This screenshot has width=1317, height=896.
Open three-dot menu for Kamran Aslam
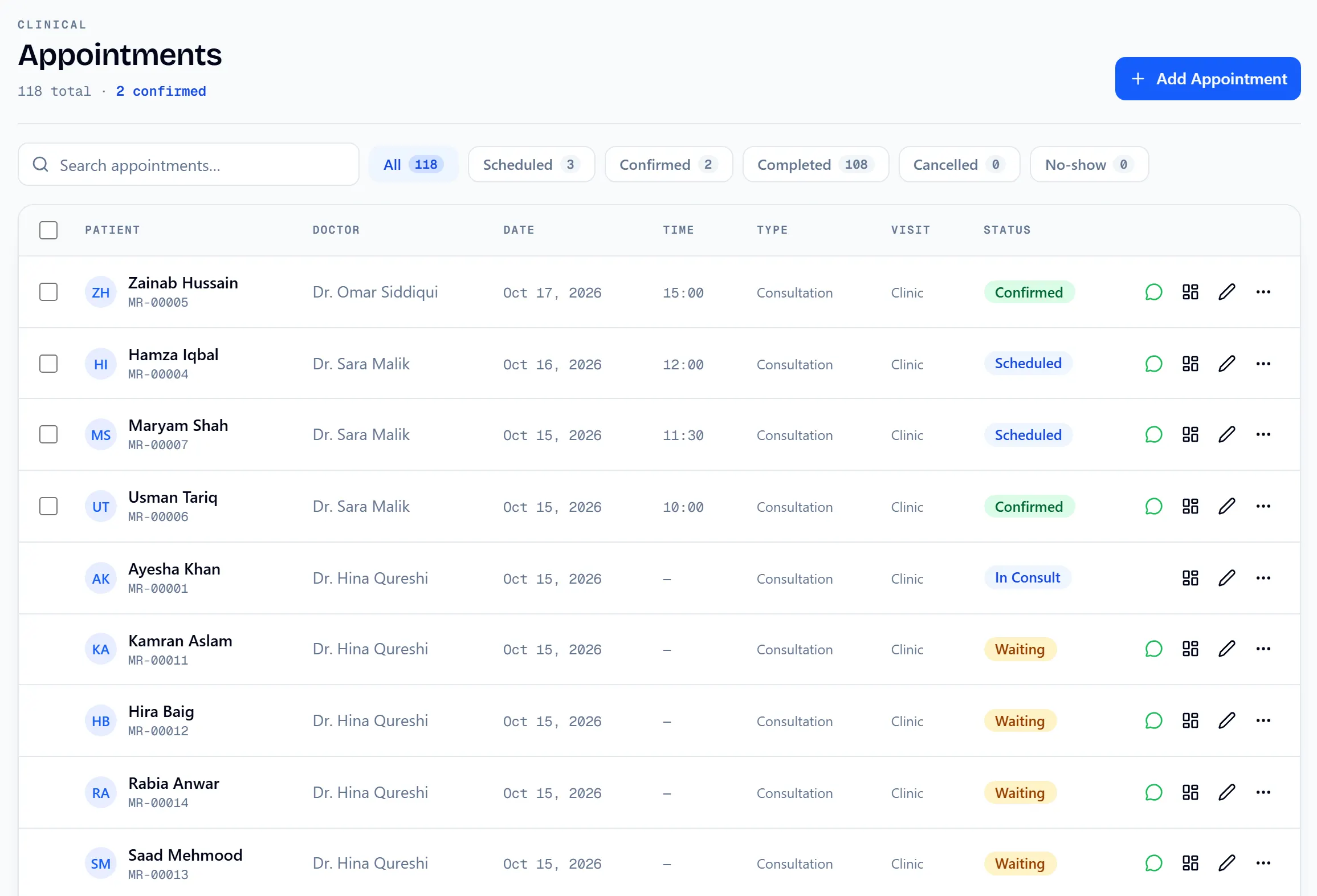click(1263, 649)
